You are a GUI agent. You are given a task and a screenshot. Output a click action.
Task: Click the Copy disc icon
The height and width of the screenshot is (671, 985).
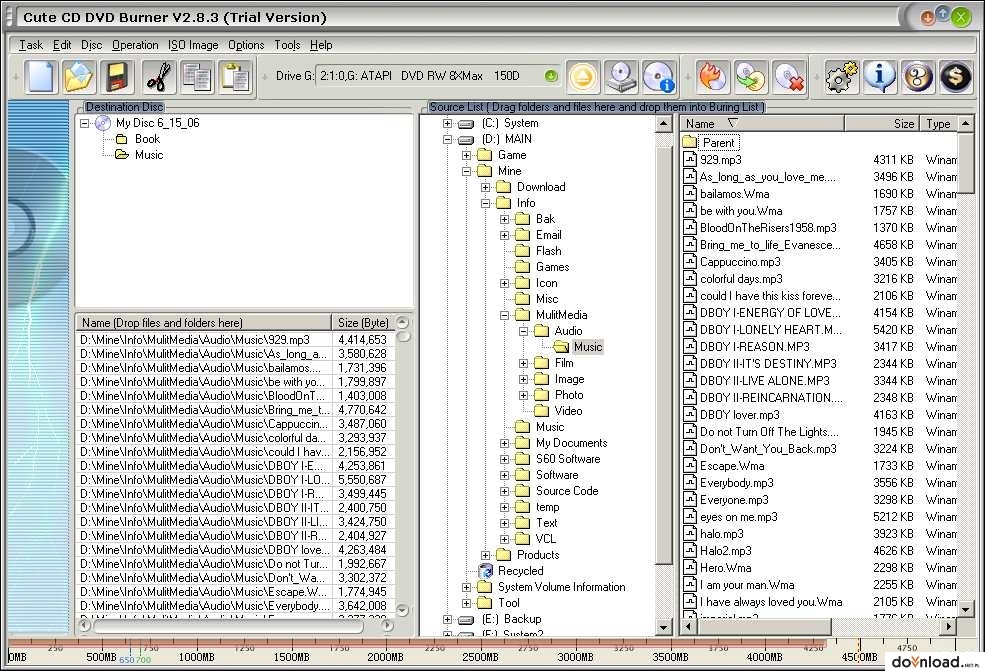coord(751,77)
